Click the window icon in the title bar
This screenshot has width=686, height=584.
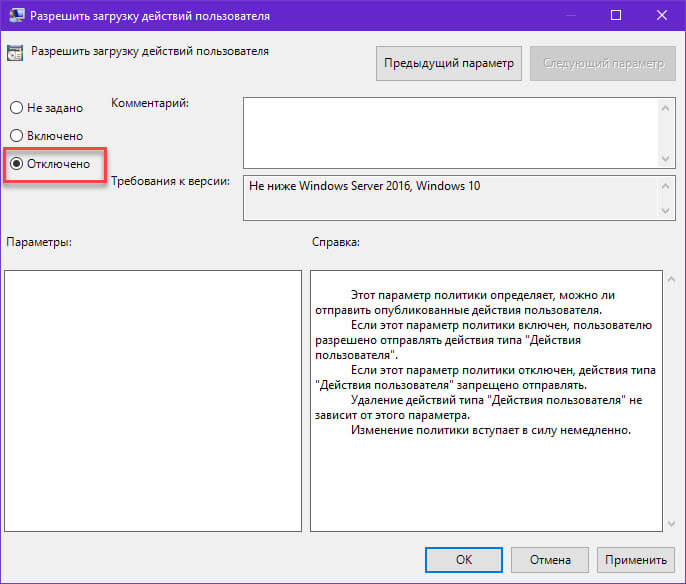pos(17,15)
